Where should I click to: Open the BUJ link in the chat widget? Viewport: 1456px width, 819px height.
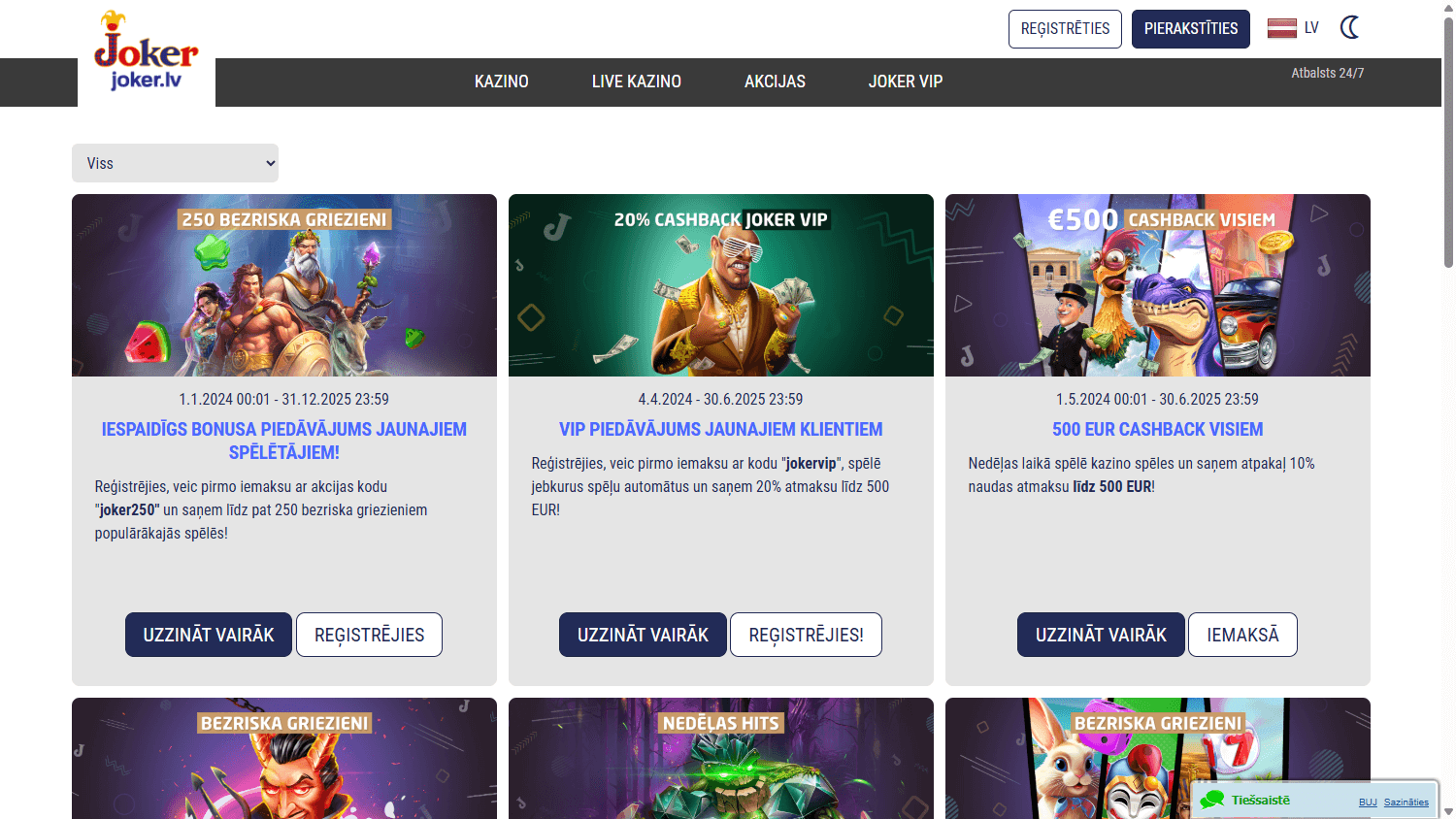point(1368,802)
